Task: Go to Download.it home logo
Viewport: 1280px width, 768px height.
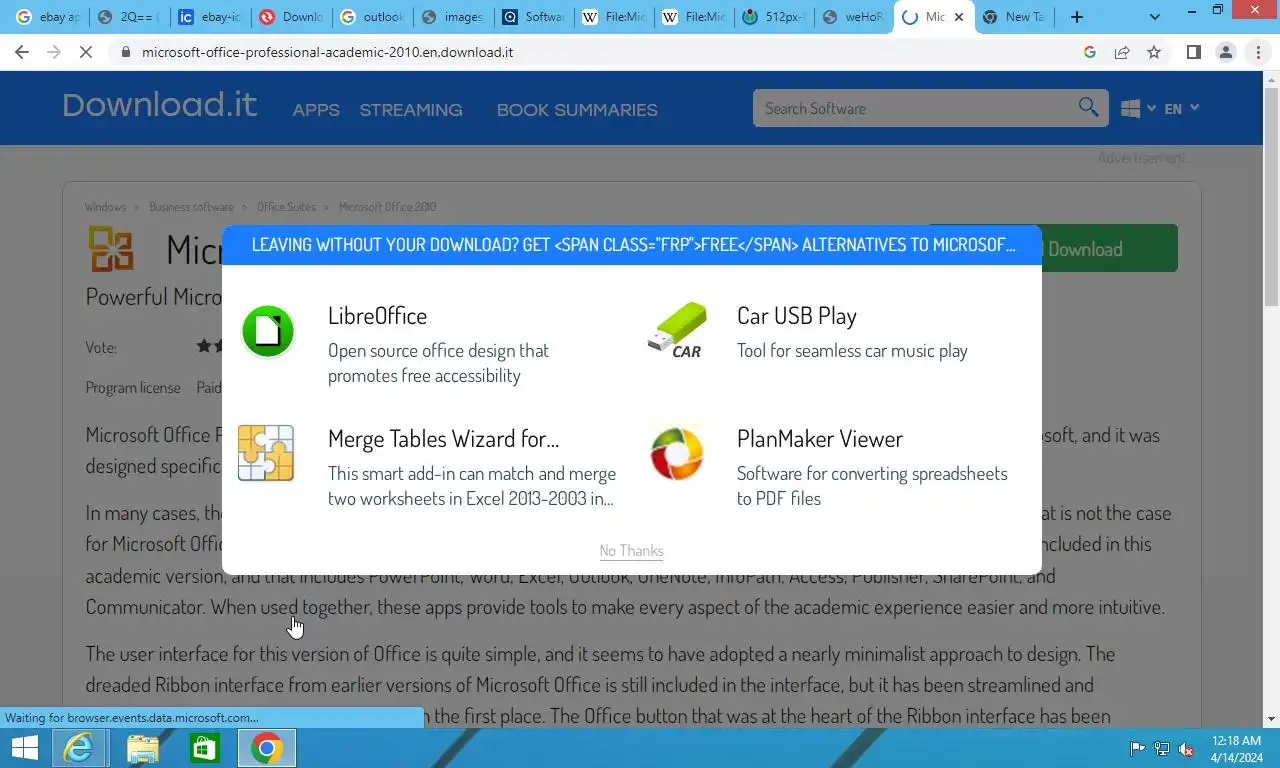Action: pos(160,105)
